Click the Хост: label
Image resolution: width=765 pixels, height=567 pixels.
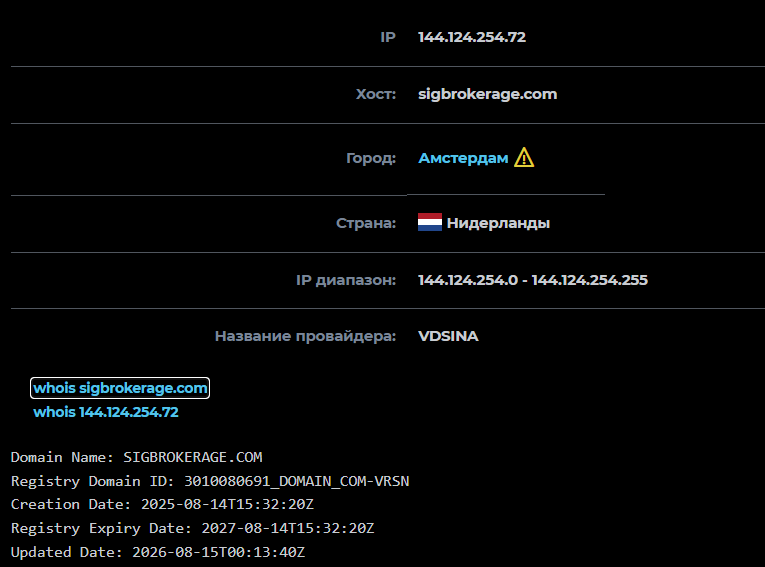376,94
